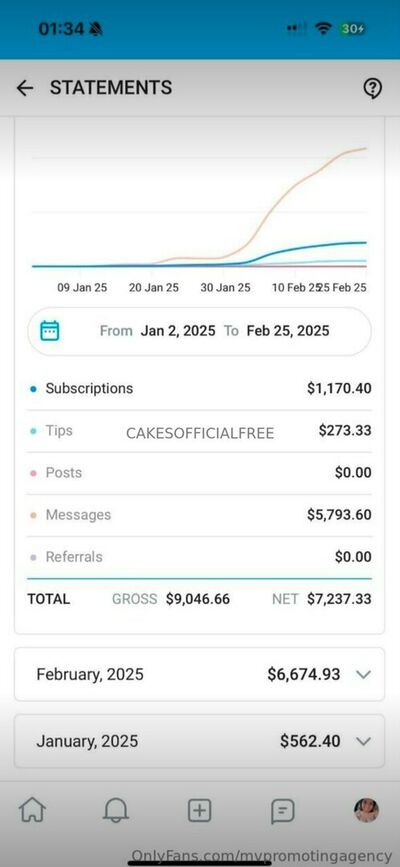Image resolution: width=400 pixels, height=867 pixels.
Task: Expand the January, 2025 chevron
Action: coord(363,741)
